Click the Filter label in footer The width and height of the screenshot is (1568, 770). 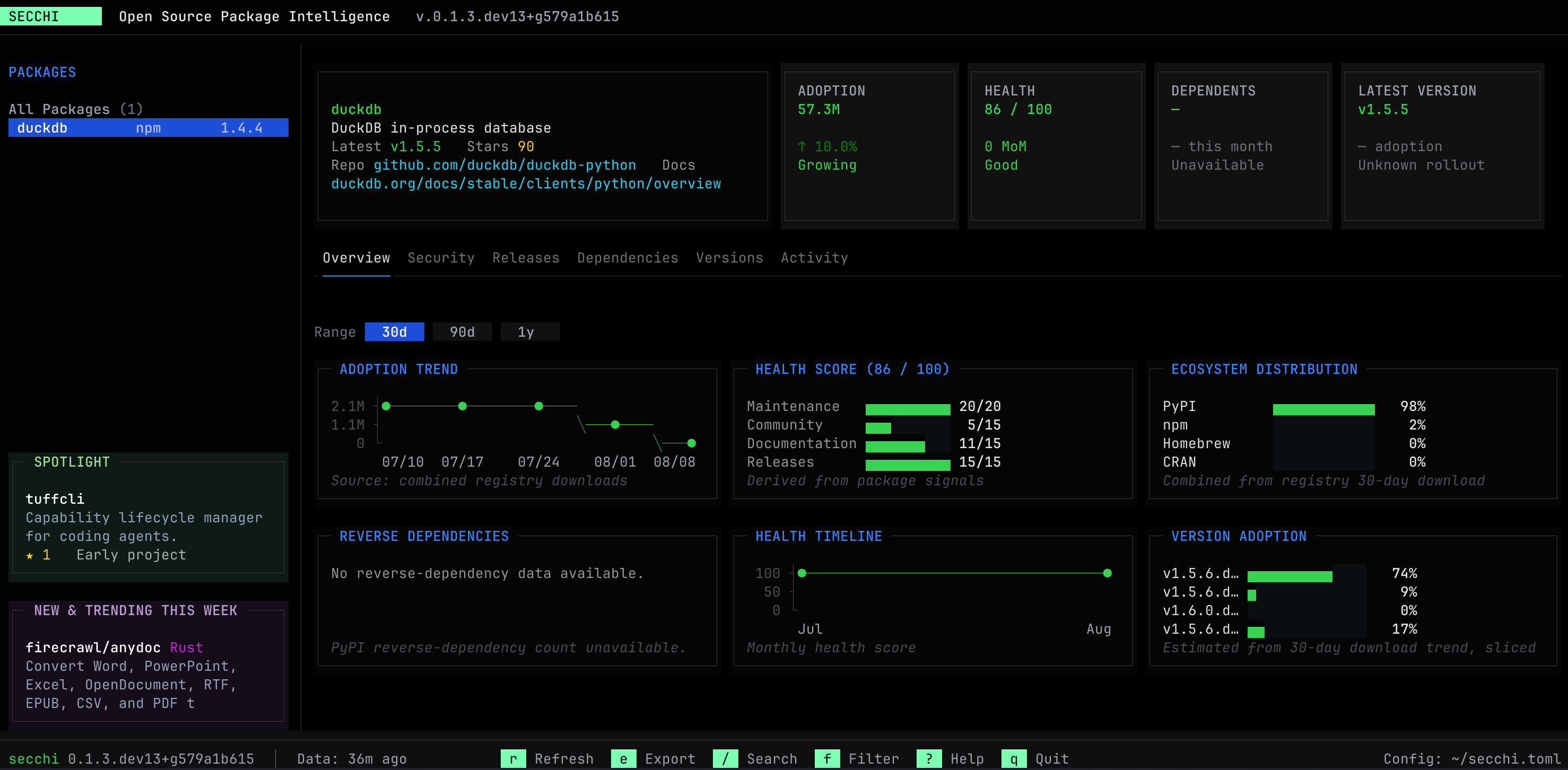point(874,758)
